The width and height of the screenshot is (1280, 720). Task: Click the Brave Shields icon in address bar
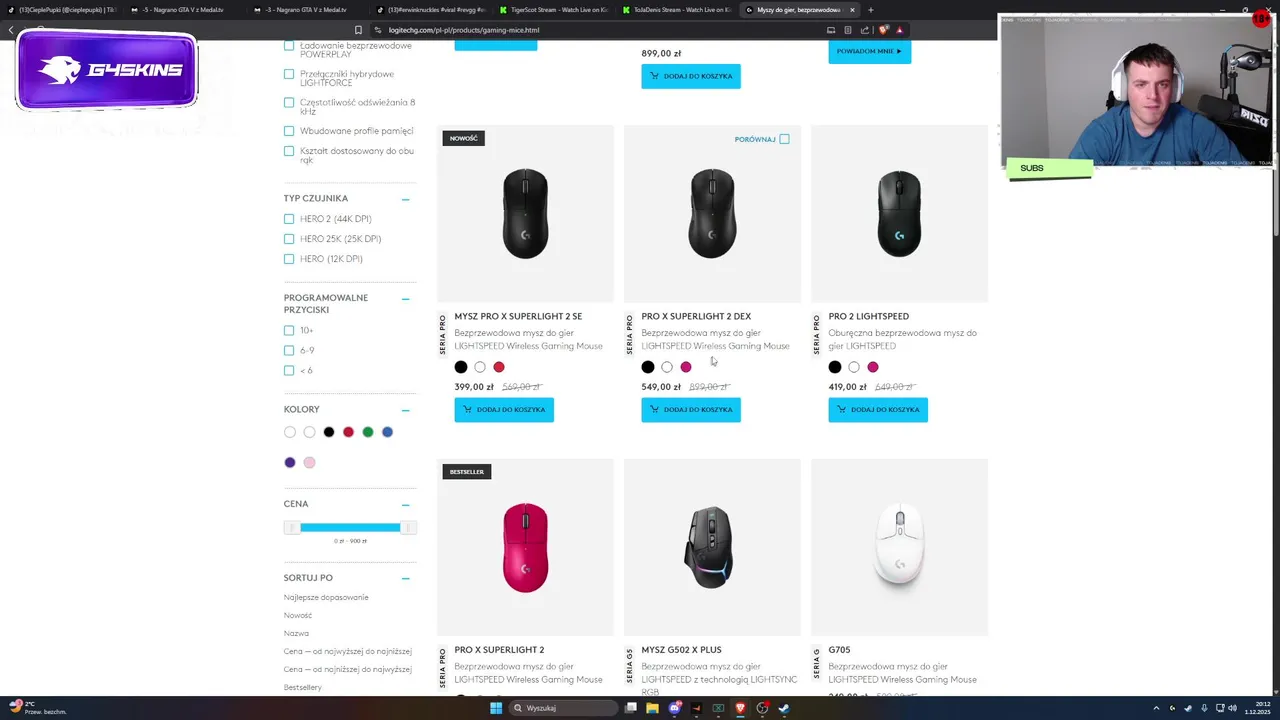[883, 30]
